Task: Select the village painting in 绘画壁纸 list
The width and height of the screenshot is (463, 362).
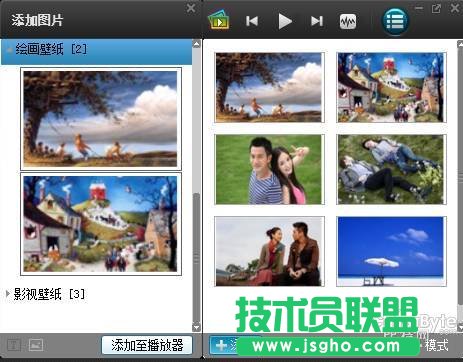Action: click(x=101, y=224)
